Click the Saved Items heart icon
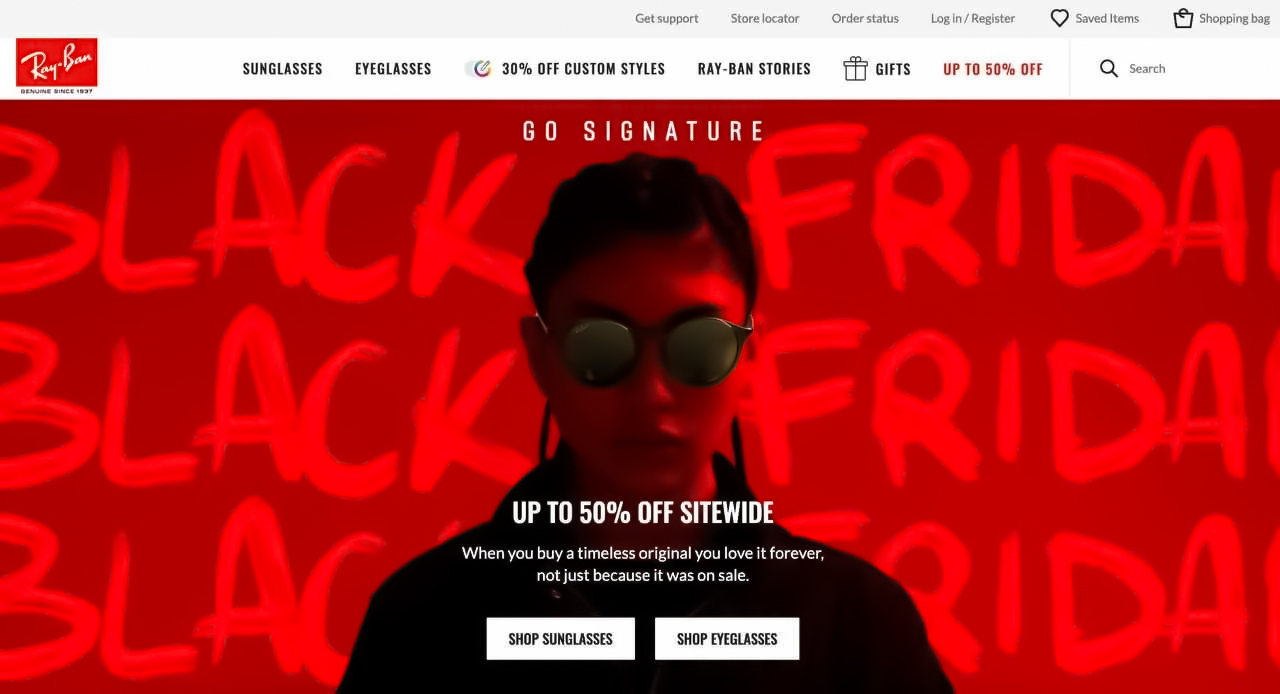 [x=1059, y=18]
